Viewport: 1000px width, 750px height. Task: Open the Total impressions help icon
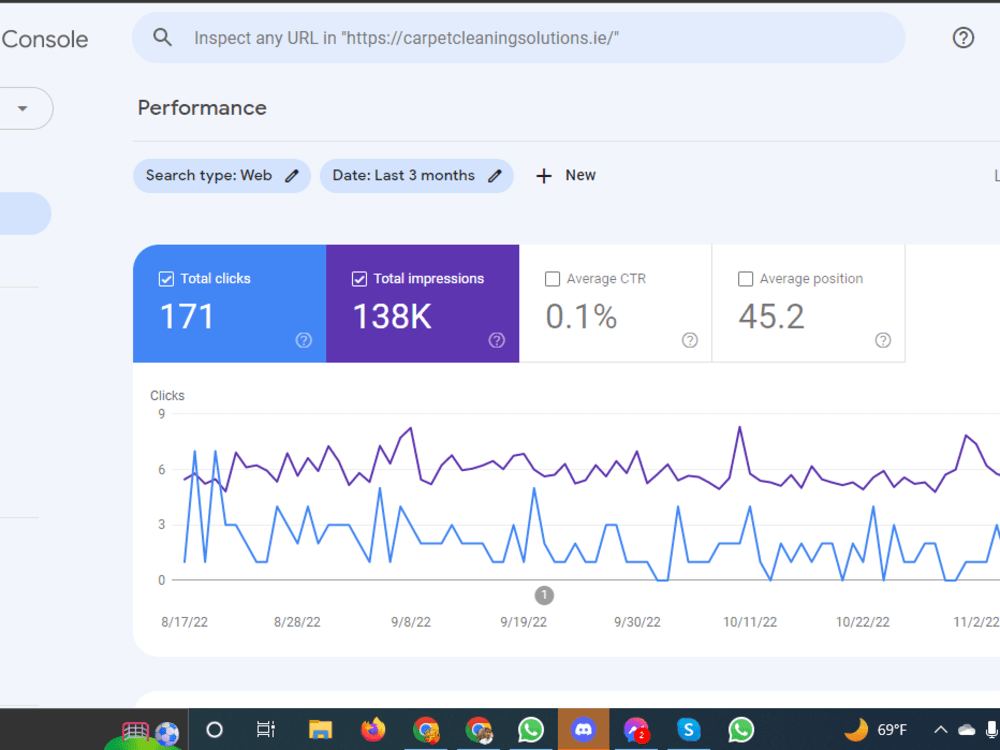pos(497,340)
